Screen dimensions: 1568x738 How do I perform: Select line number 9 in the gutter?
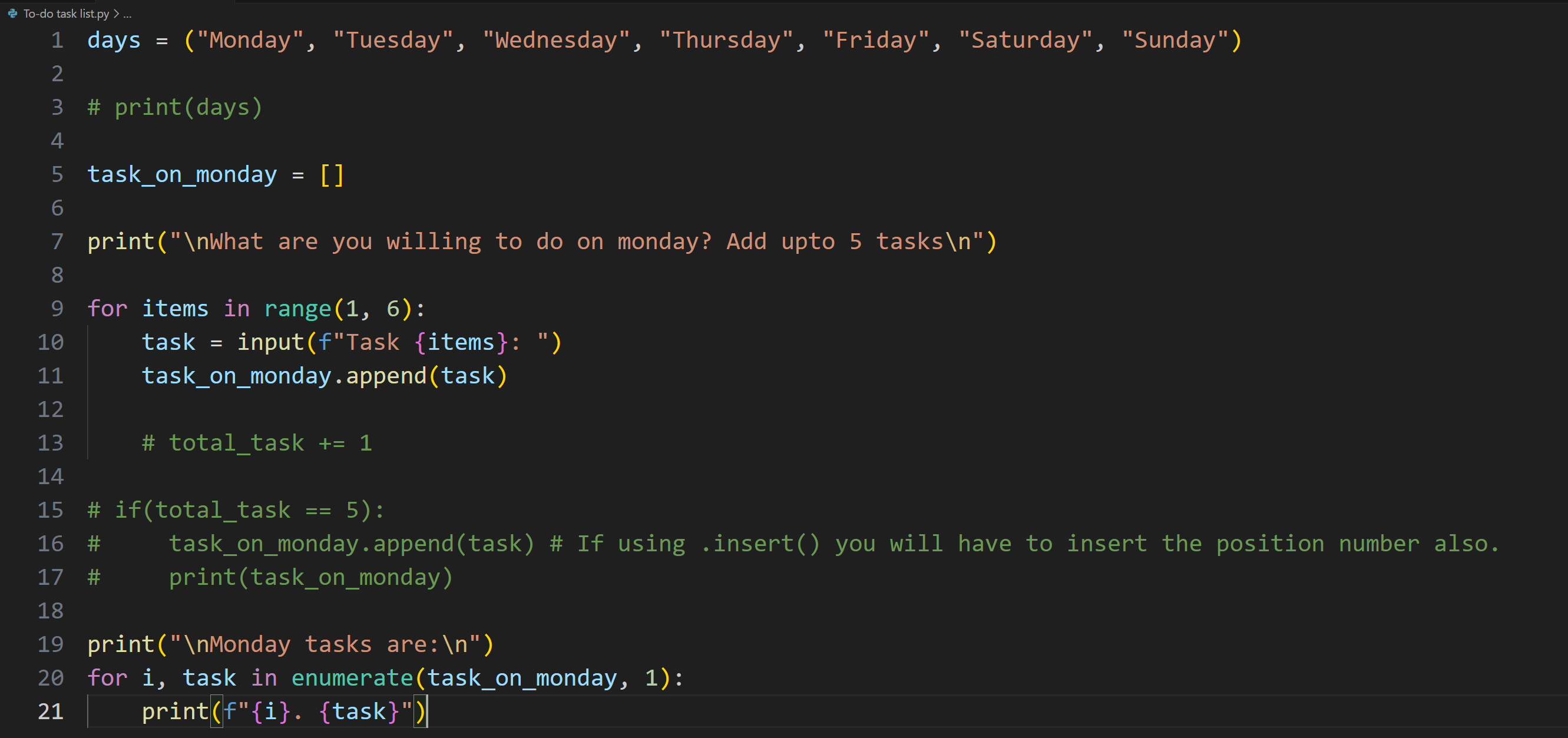(57, 309)
